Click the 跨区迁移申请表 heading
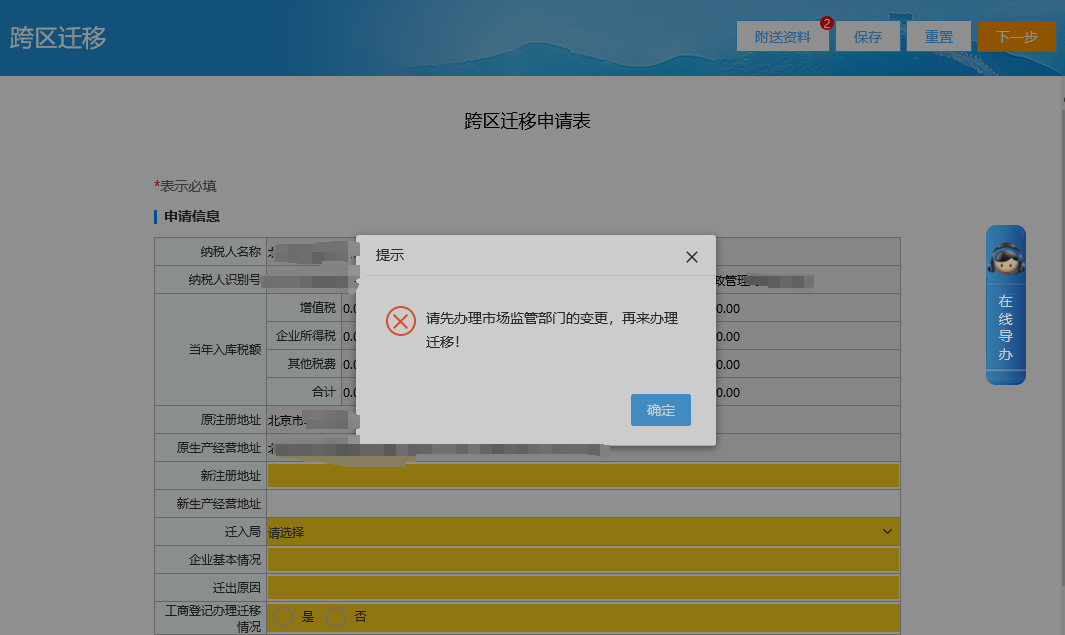This screenshot has height=635, width=1065. 527,121
